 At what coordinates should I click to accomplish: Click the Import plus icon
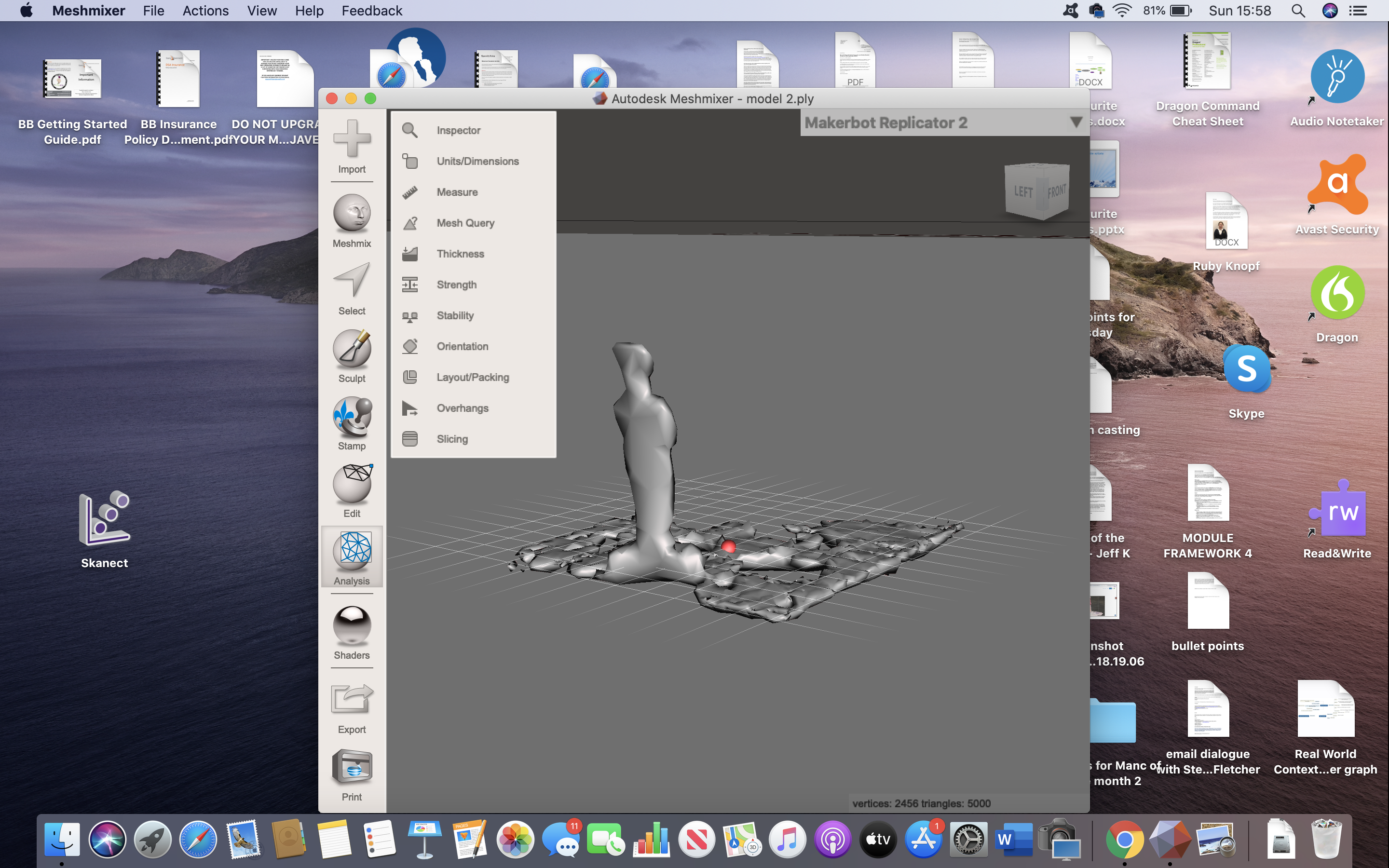click(x=351, y=138)
